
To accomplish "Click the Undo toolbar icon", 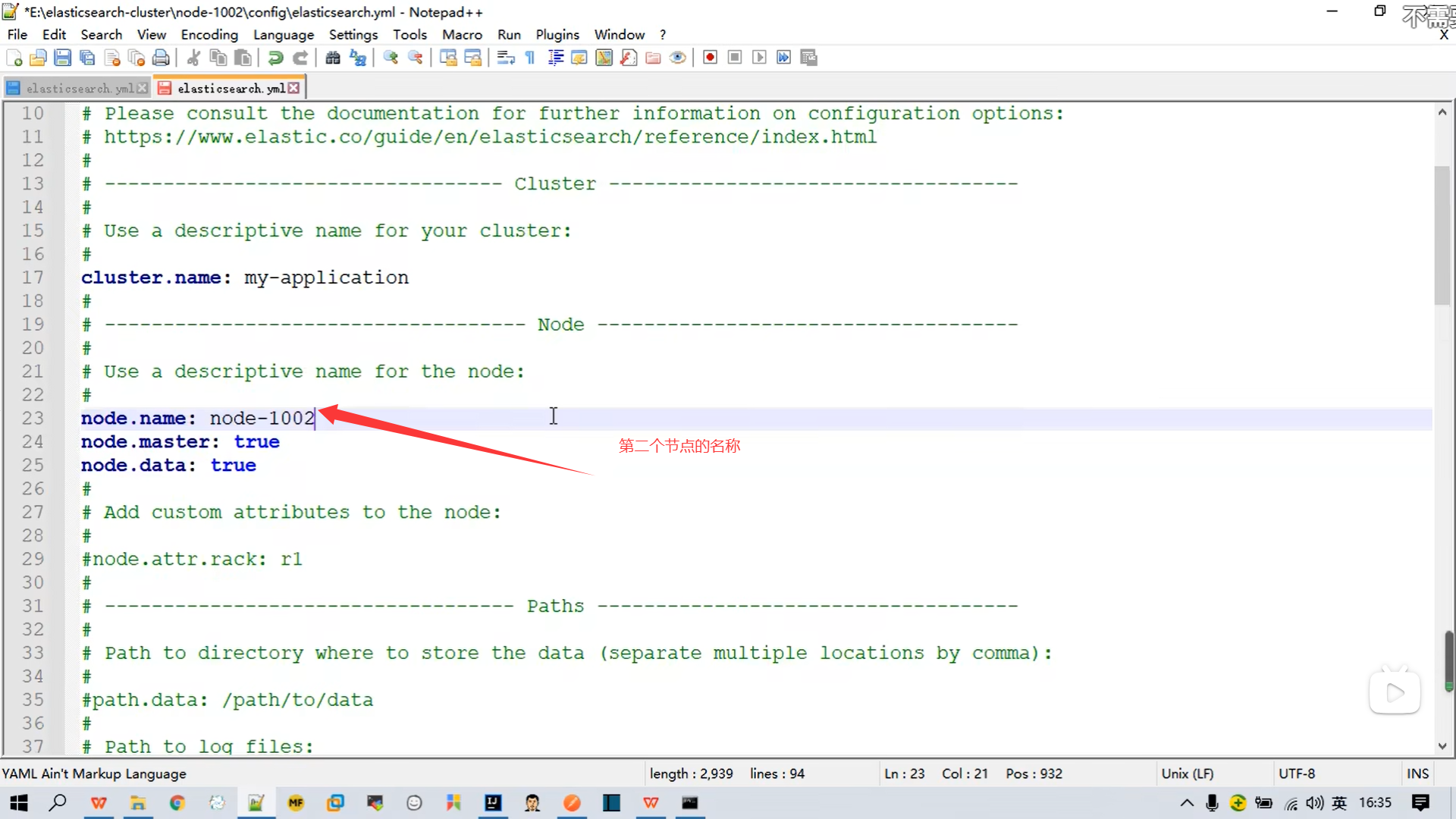I will point(275,58).
